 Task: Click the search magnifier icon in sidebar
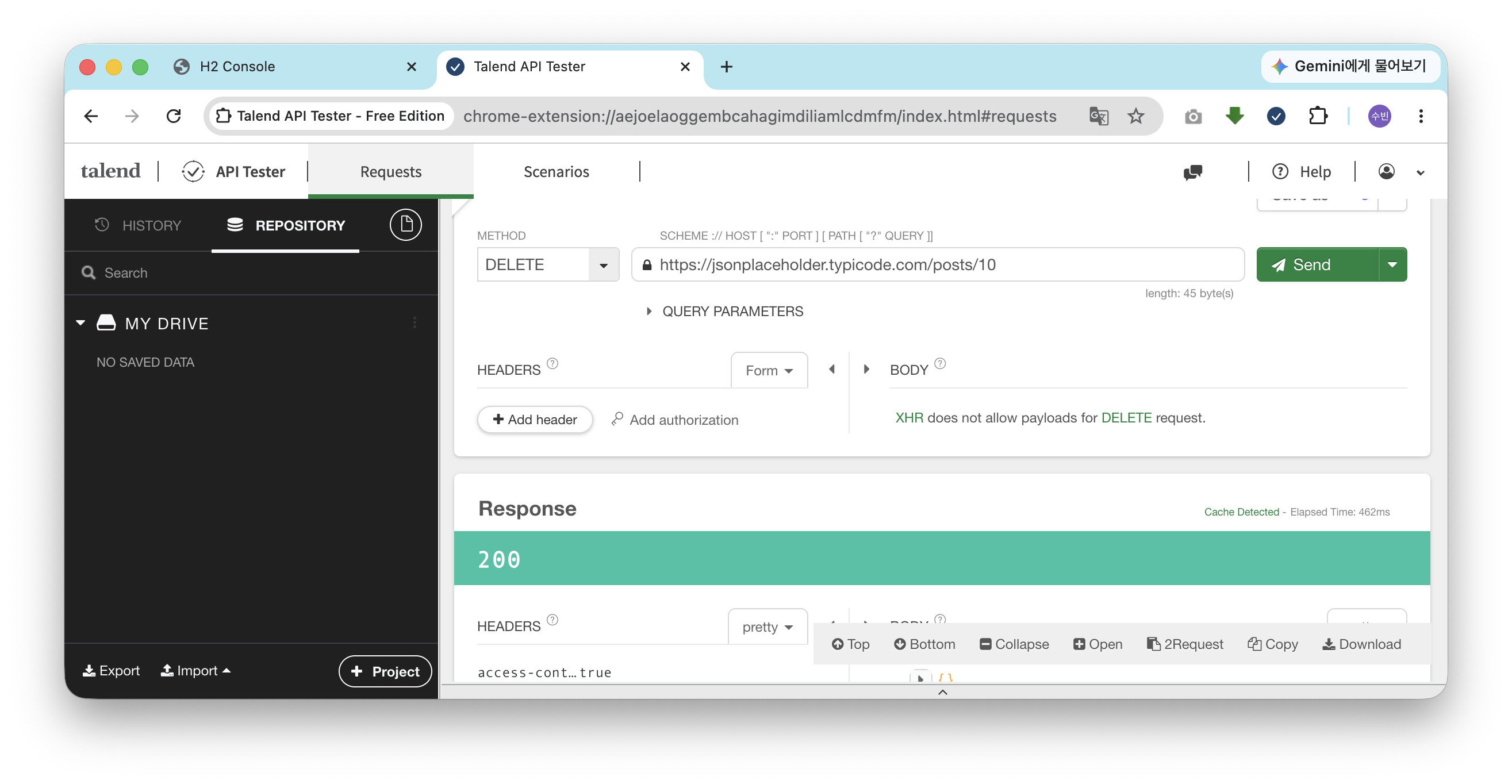tap(89, 273)
